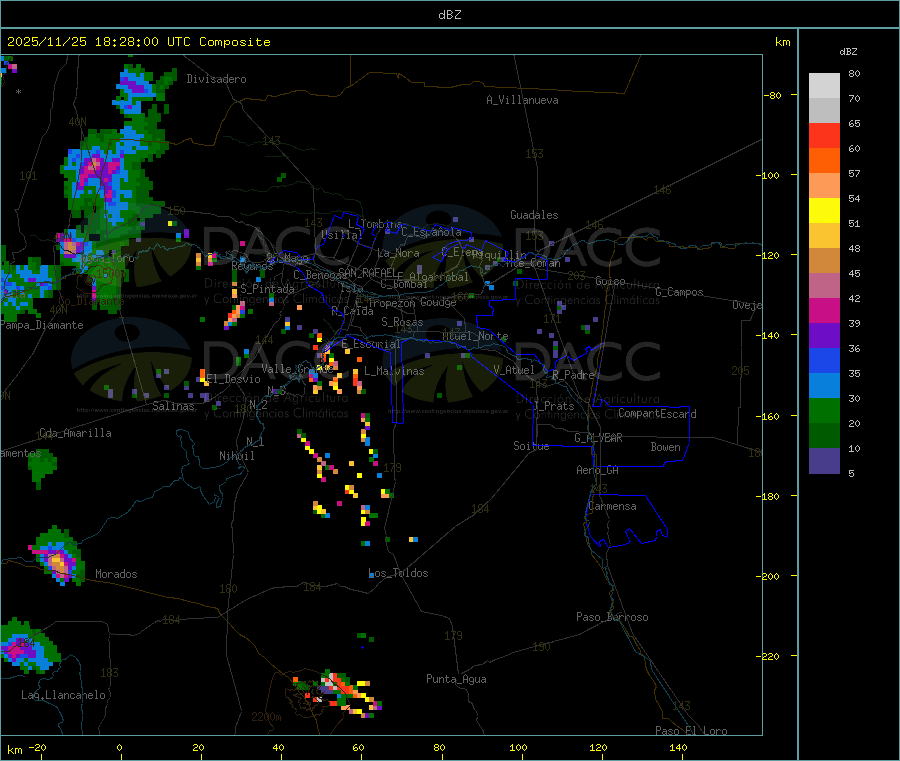This screenshot has width=900, height=761.
Task: Click the SAN_RAFAEL city label
Action: pos(367,272)
